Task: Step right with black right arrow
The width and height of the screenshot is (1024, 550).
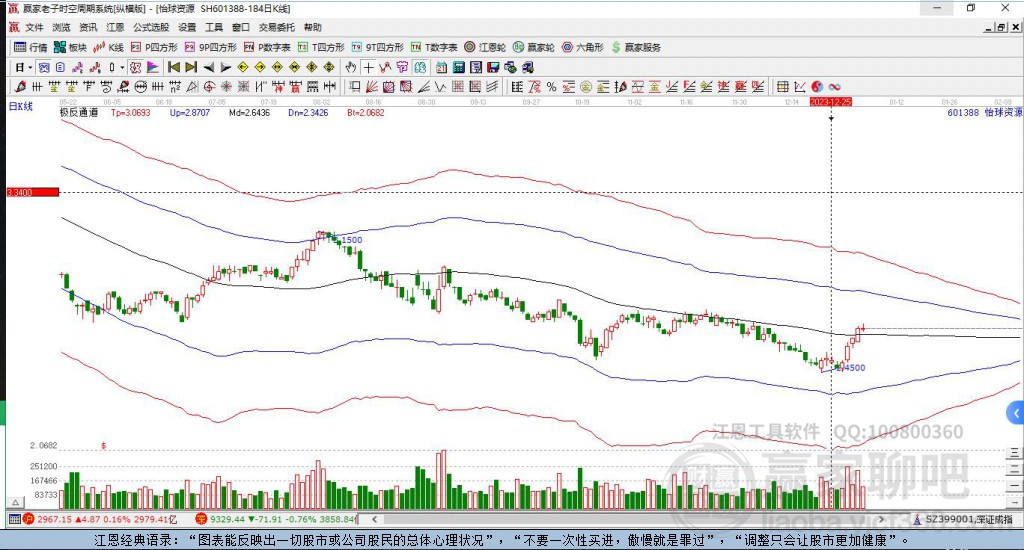Action: [225, 67]
